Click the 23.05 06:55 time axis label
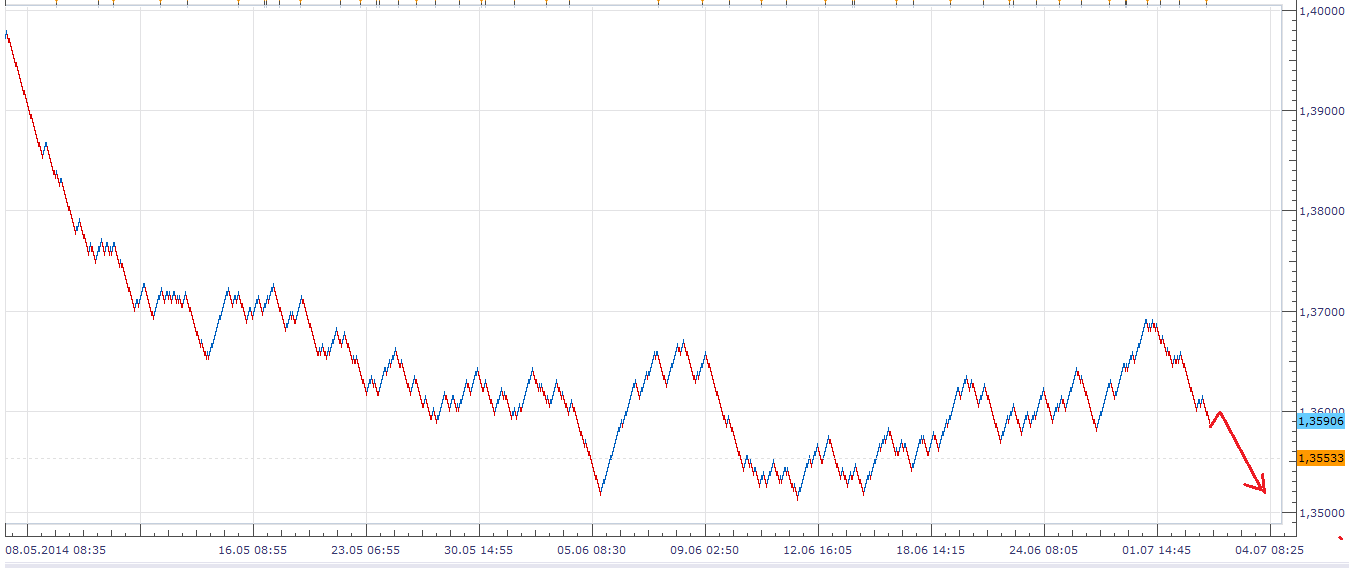Viewport: 1350px width, 568px height. [x=365, y=550]
